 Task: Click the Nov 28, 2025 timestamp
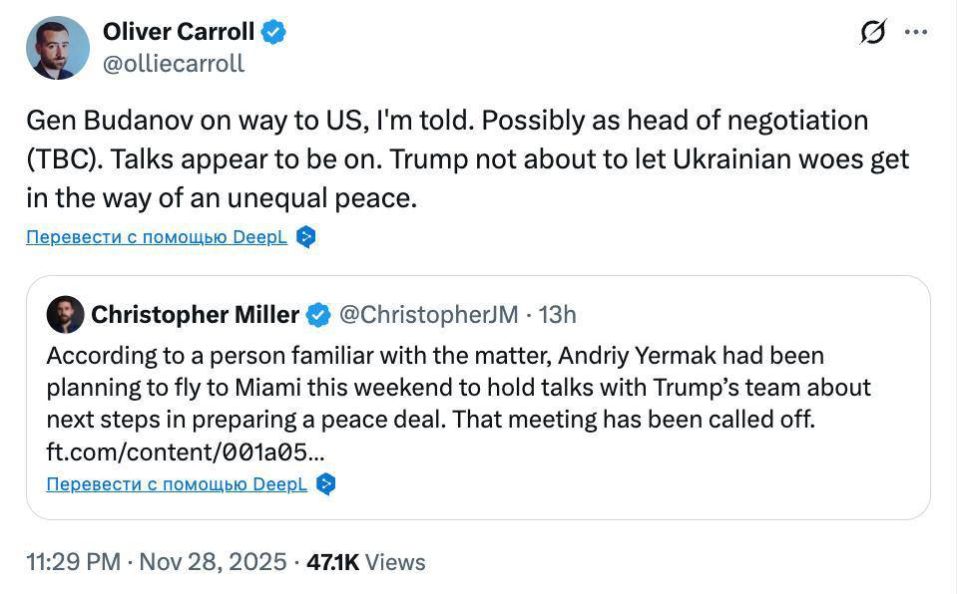pos(210,562)
